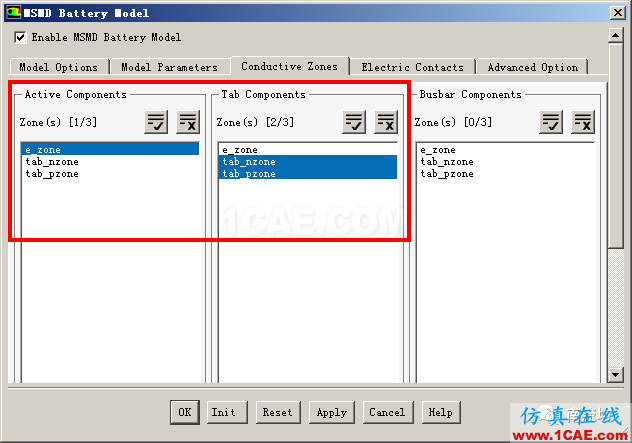632x443 pixels.
Task: Deselect all zones in Tab Components
Action: click(x=386, y=122)
